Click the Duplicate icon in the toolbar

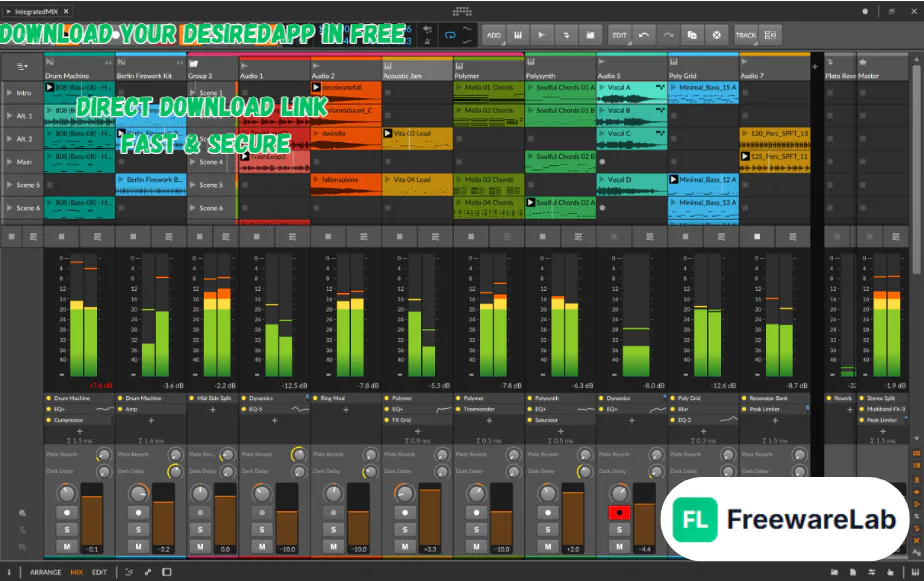[694, 34]
